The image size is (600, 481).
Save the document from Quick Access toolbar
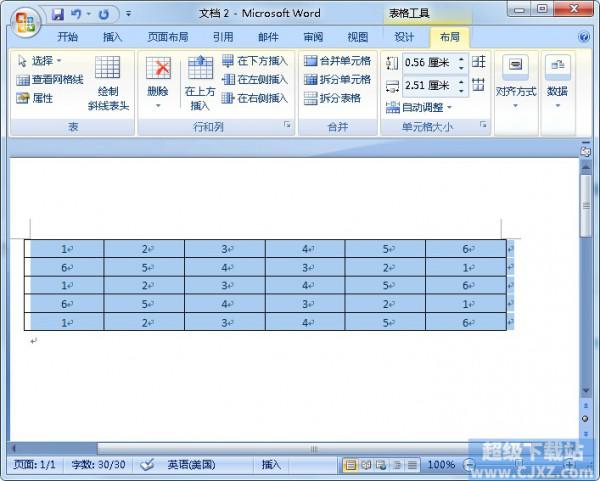tap(58, 15)
